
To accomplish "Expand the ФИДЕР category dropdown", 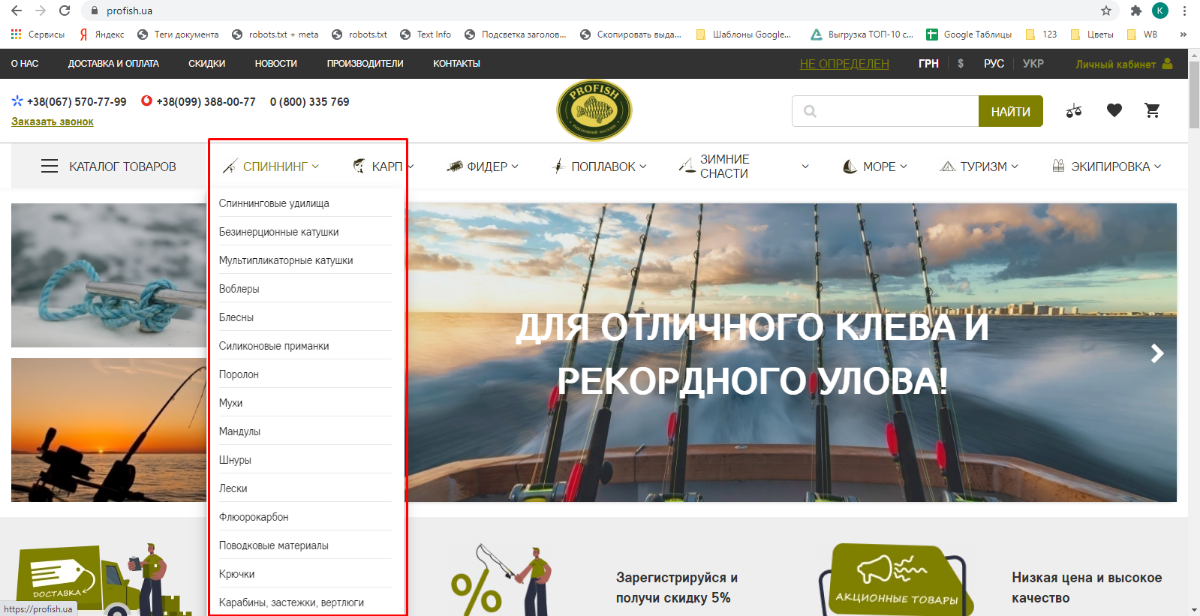I will pos(482,166).
